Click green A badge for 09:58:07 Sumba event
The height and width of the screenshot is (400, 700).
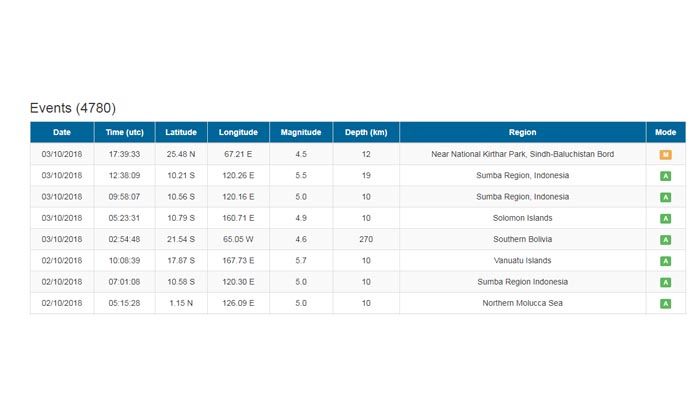pos(665,197)
